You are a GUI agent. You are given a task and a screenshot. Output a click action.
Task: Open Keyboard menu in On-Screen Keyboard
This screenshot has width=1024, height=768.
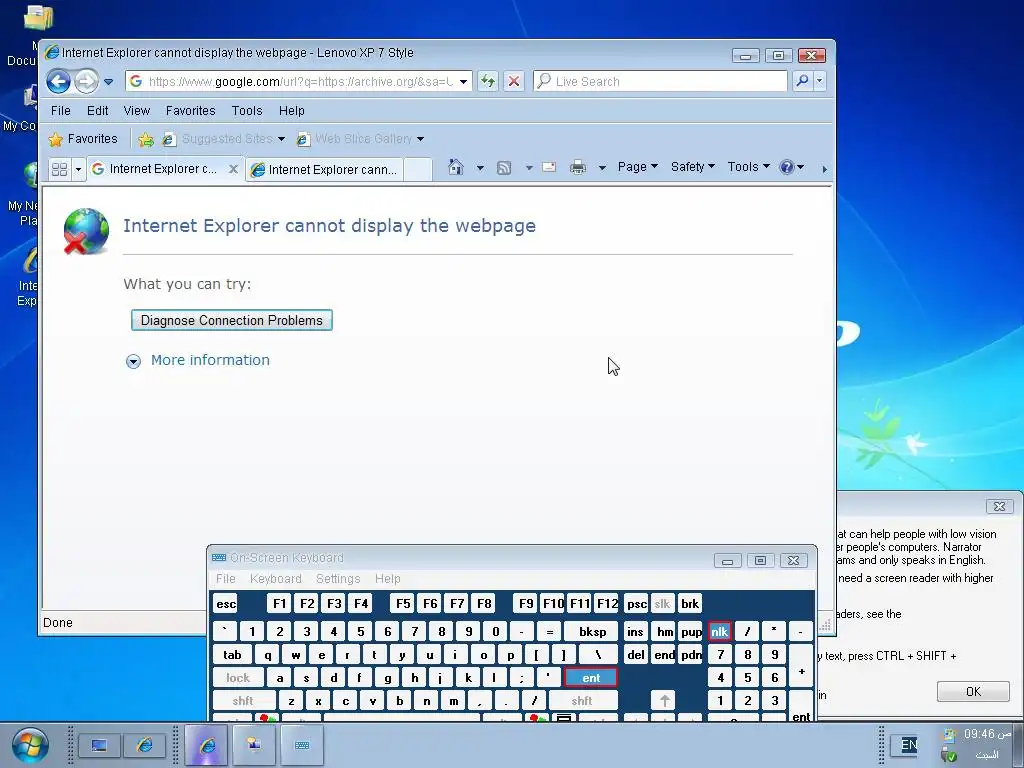pyautogui.click(x=276, y=579)
